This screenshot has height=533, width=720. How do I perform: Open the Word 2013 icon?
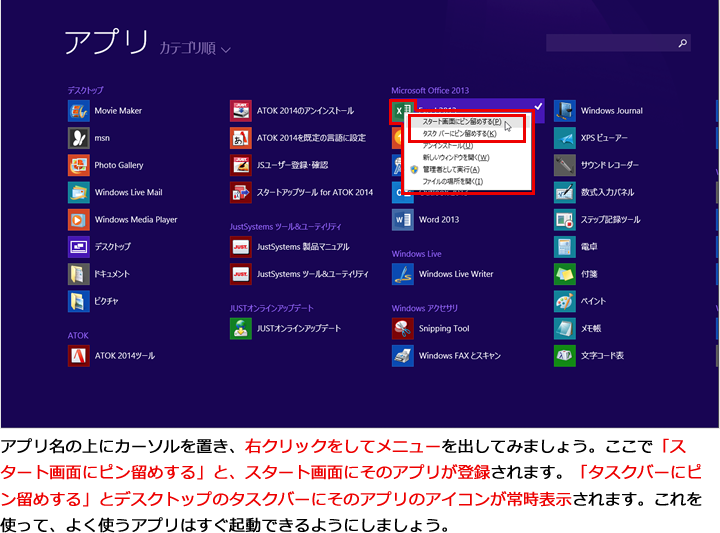coord(403,219)
